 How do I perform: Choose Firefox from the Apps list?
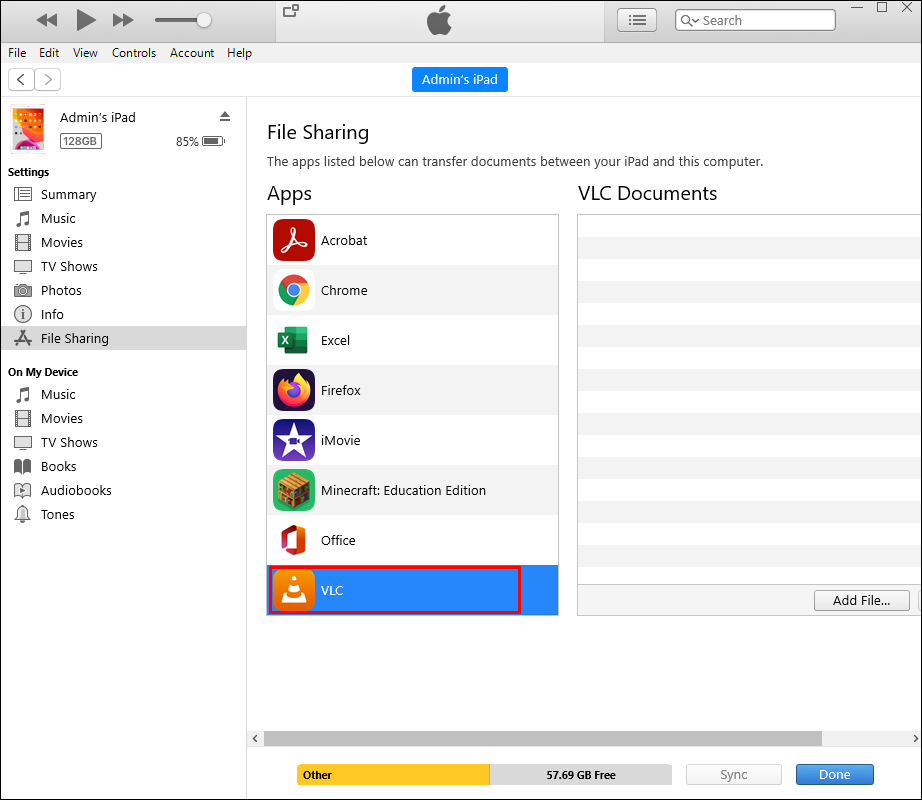point(412,390)
